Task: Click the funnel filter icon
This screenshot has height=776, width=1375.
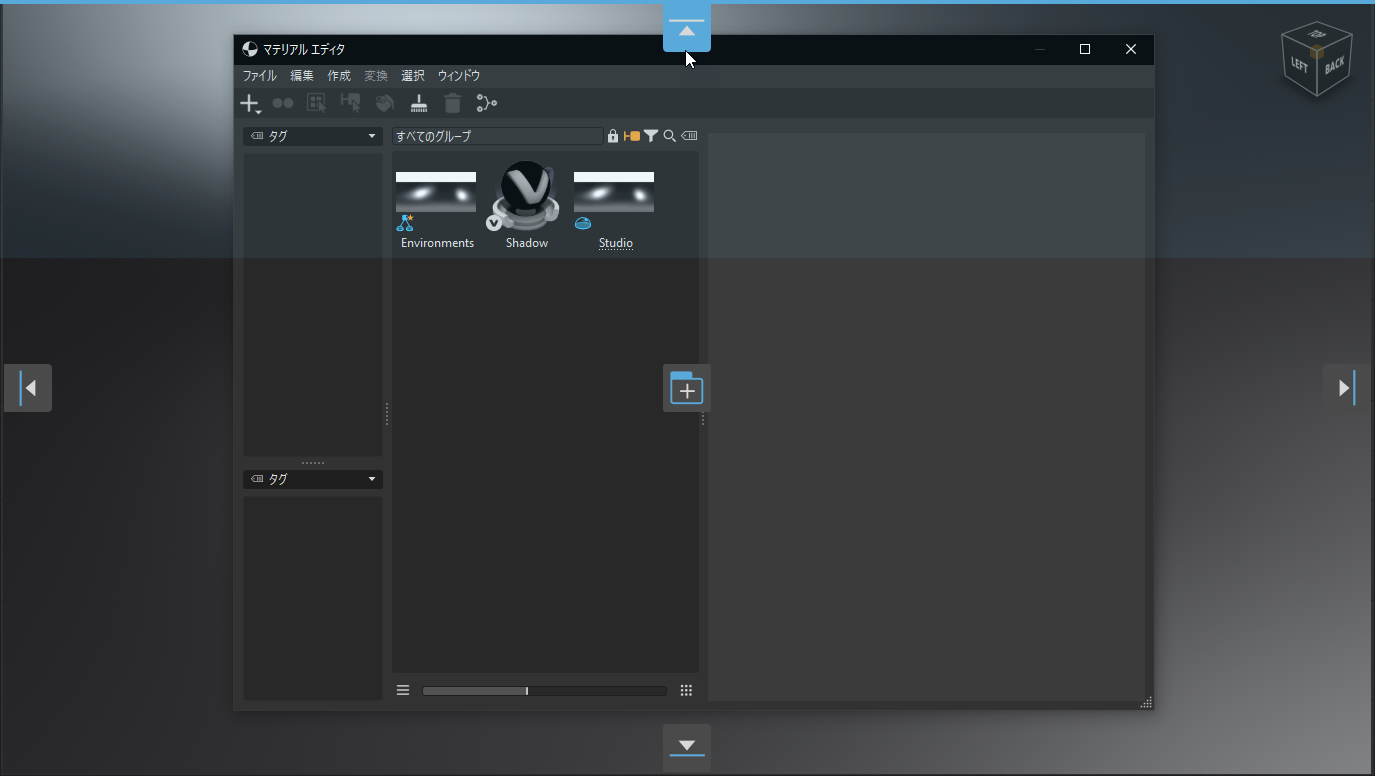Action: pyautogui.click(x=651, y=136)
